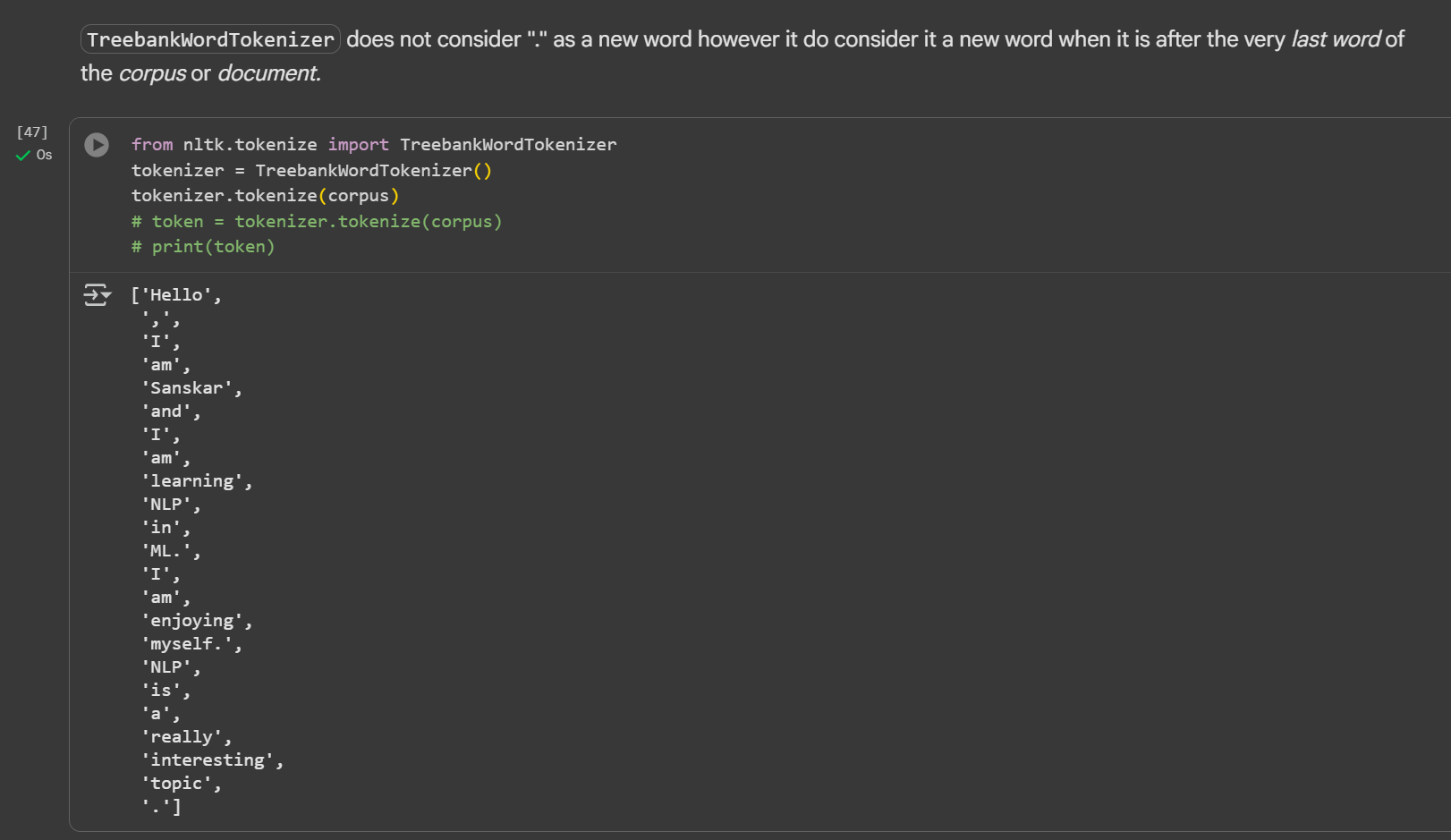Run the TreebankWordTokenizer code cell

click(97, 145)
